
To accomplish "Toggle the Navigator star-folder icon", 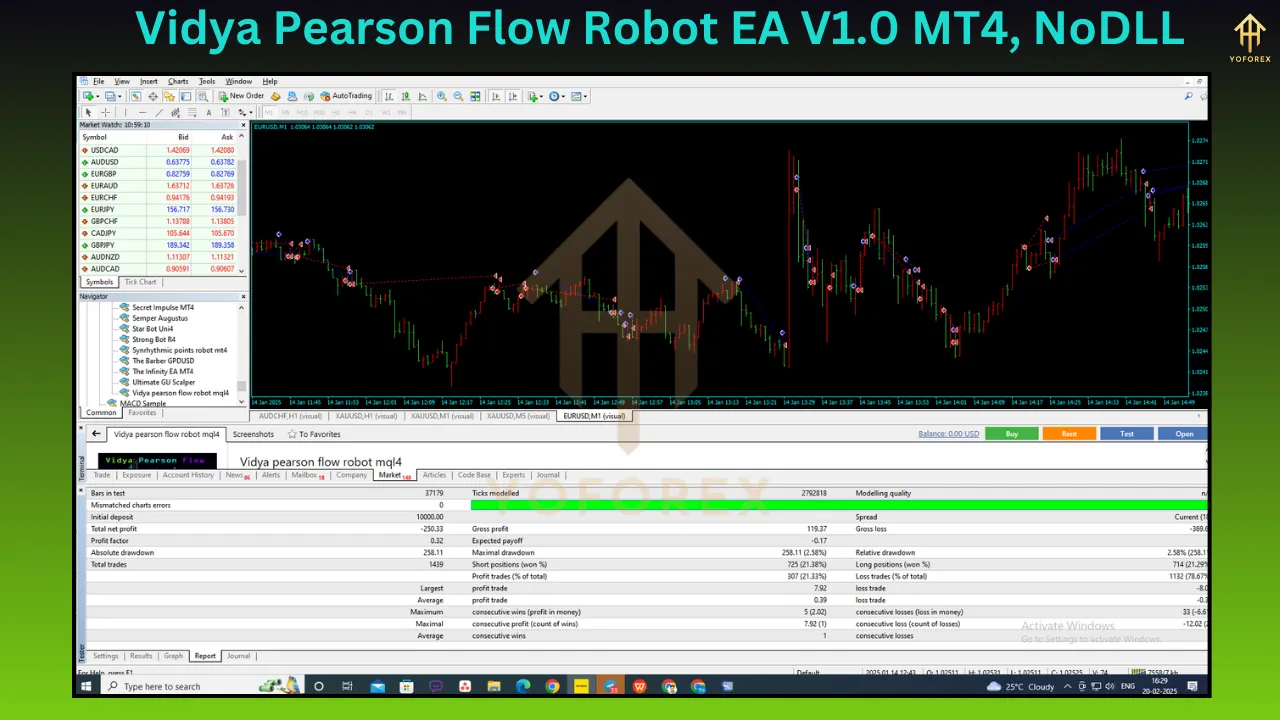I will [x=169, y=96].
